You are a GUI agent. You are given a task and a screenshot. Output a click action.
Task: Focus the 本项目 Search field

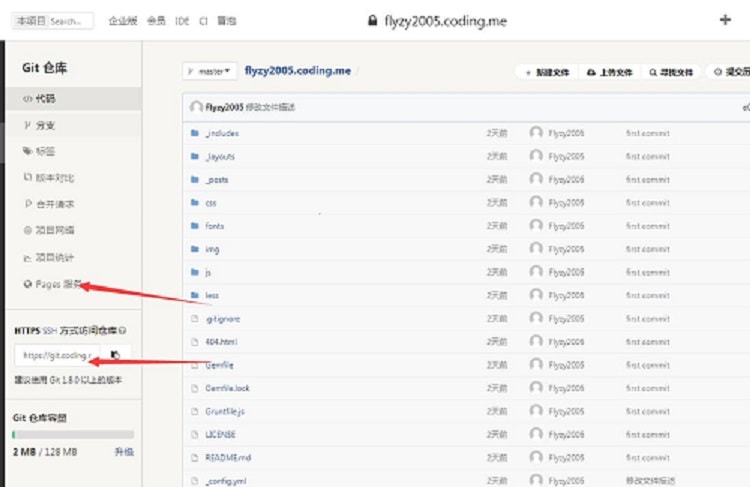[x=53, y=21]
